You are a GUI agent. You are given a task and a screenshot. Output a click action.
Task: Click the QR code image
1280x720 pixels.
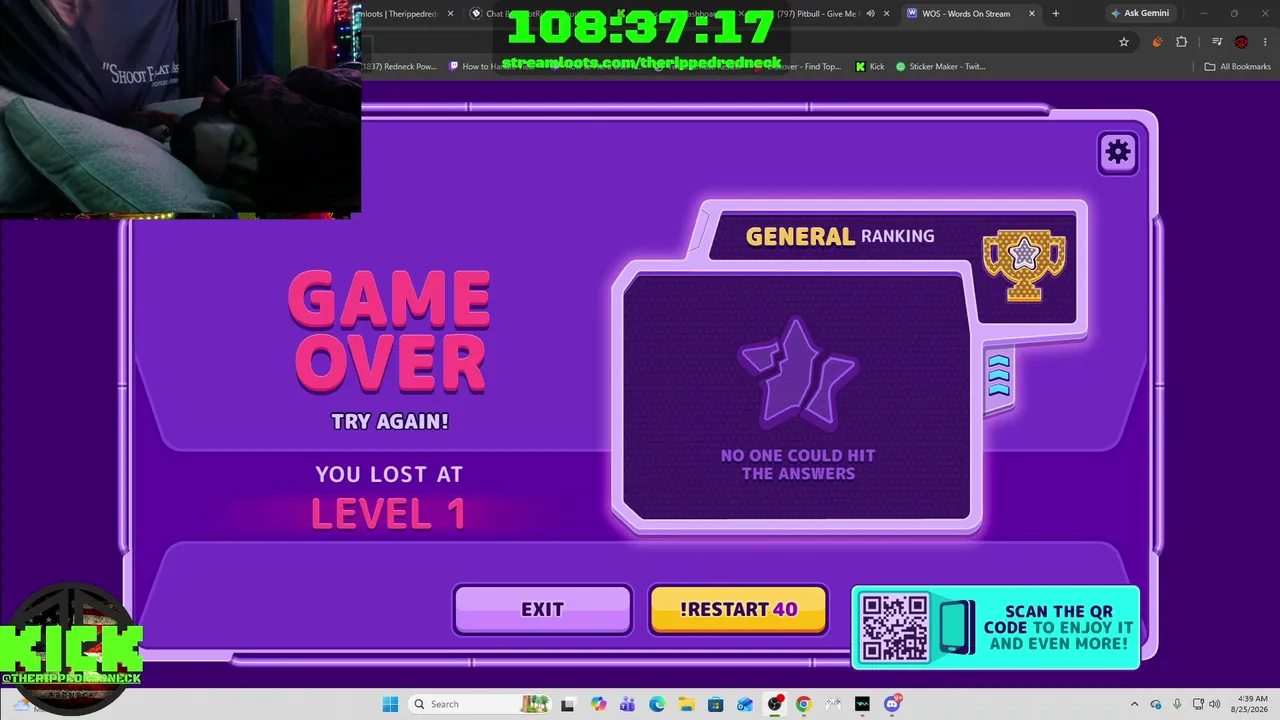[895, 627]
